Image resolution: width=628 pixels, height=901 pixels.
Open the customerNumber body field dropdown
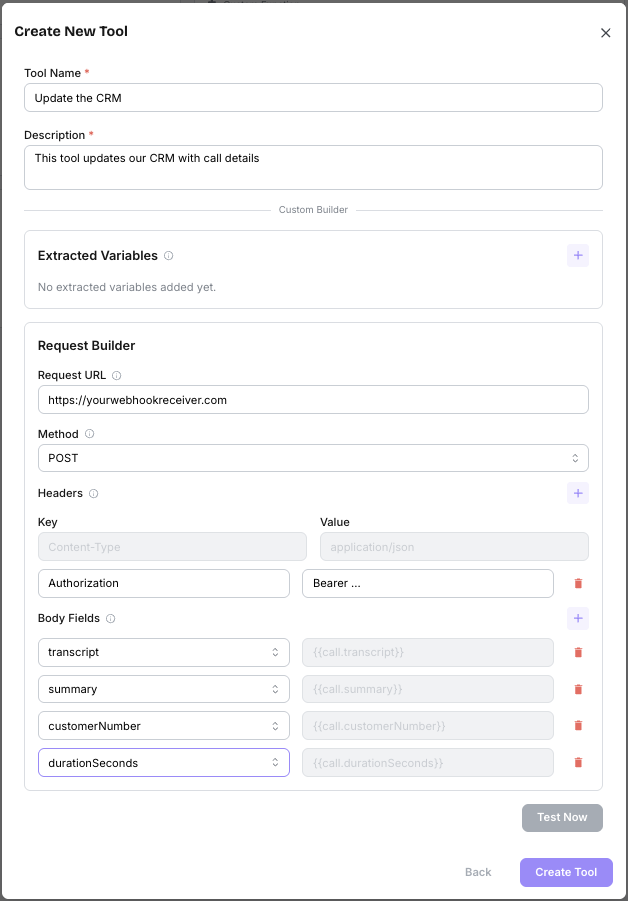point(164,726)
